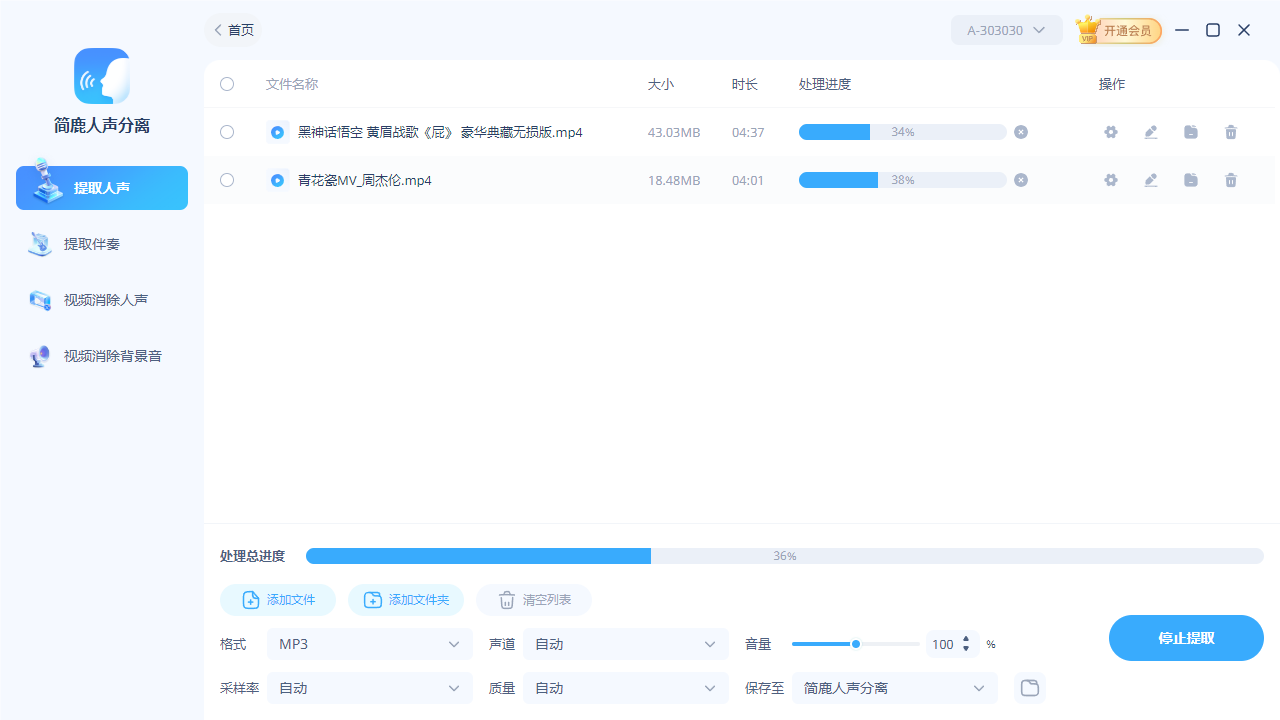Select checkbox for 青花瓷MV file row
Viewport: 1280px width, 720px height.
click(227, 180)
